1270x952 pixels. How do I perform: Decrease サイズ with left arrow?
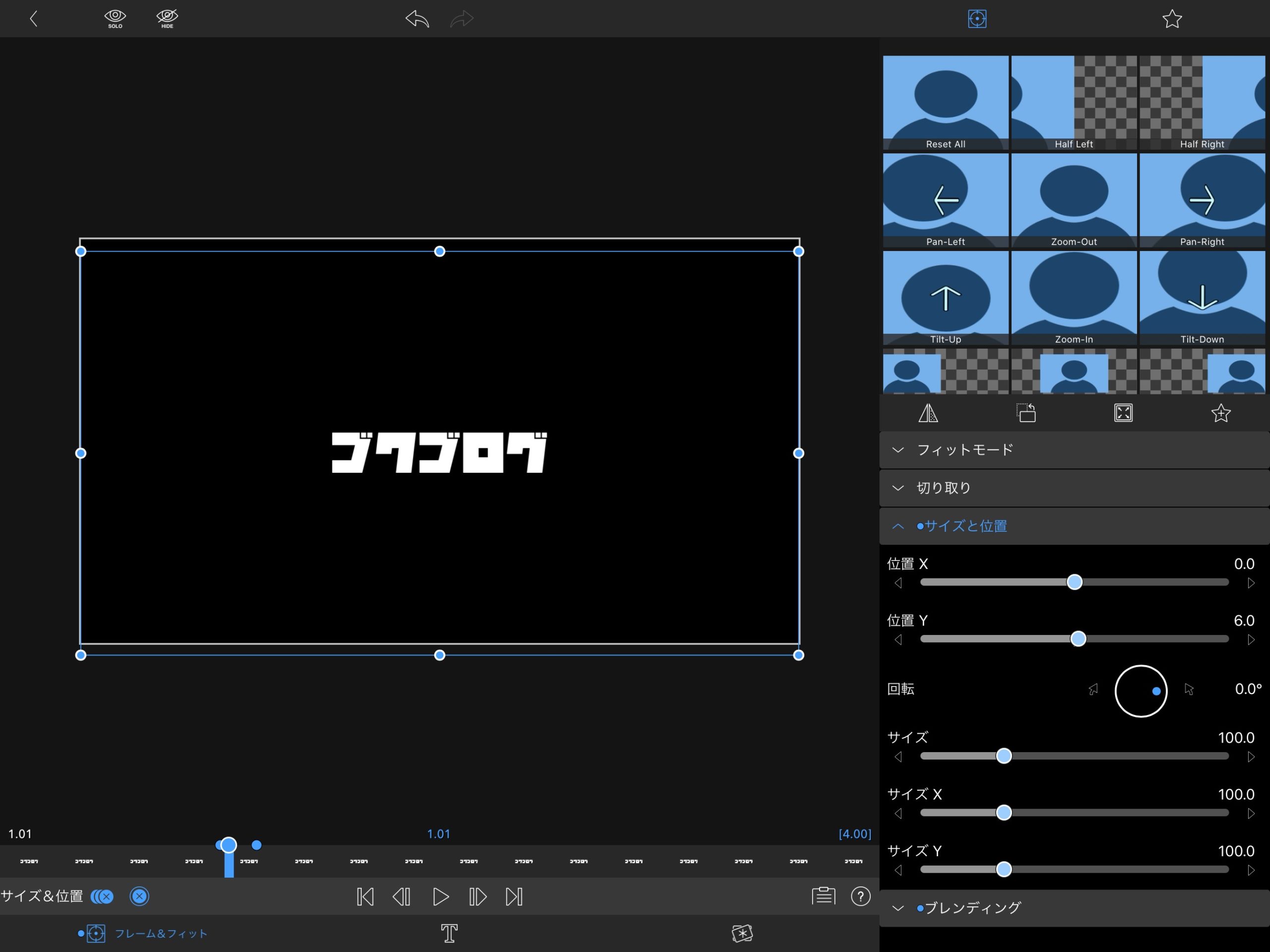pyautogui.click(x=898, y=757)
